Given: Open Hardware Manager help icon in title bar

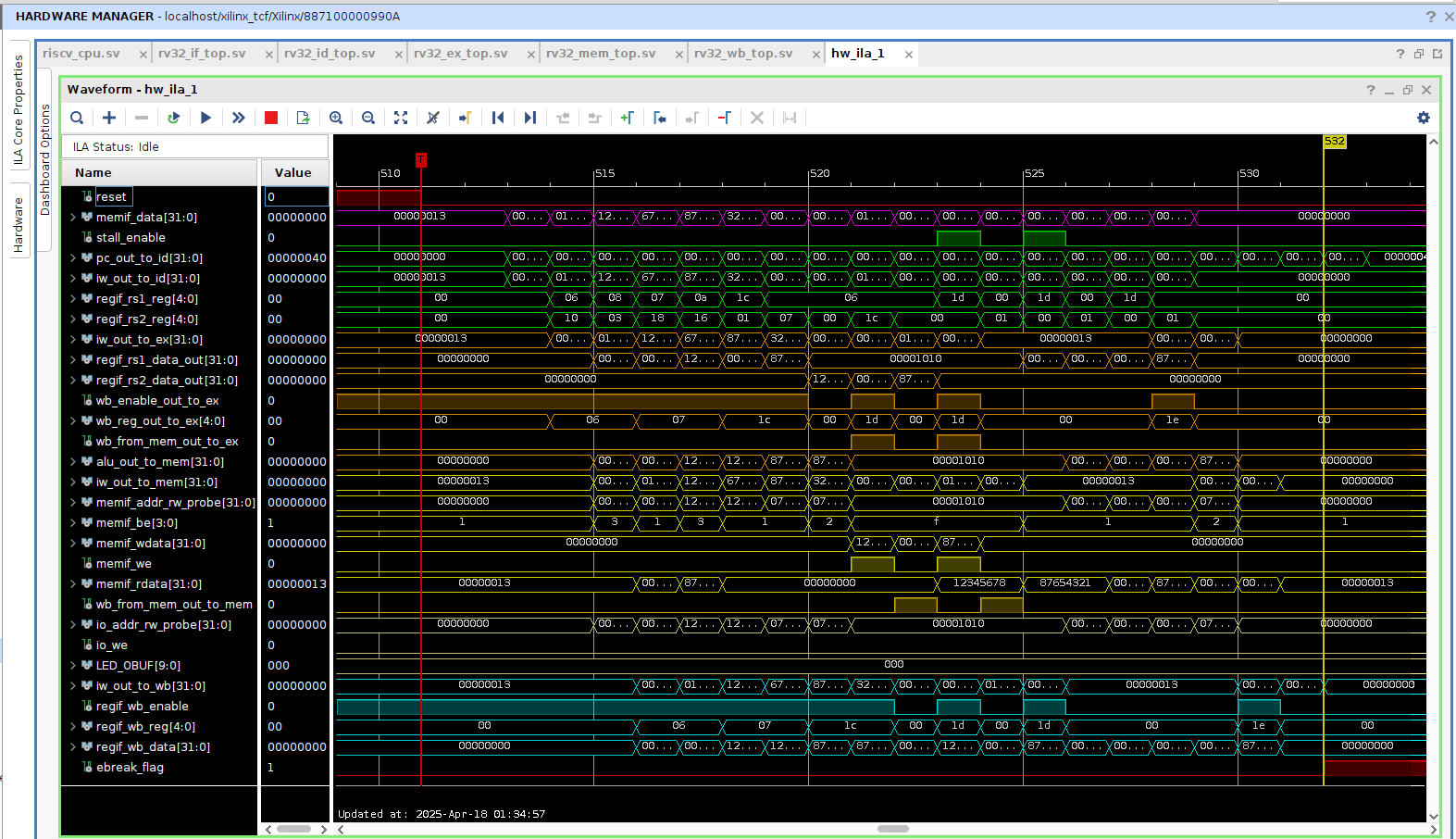Looking at the screenshot, I should [1431, 17].
